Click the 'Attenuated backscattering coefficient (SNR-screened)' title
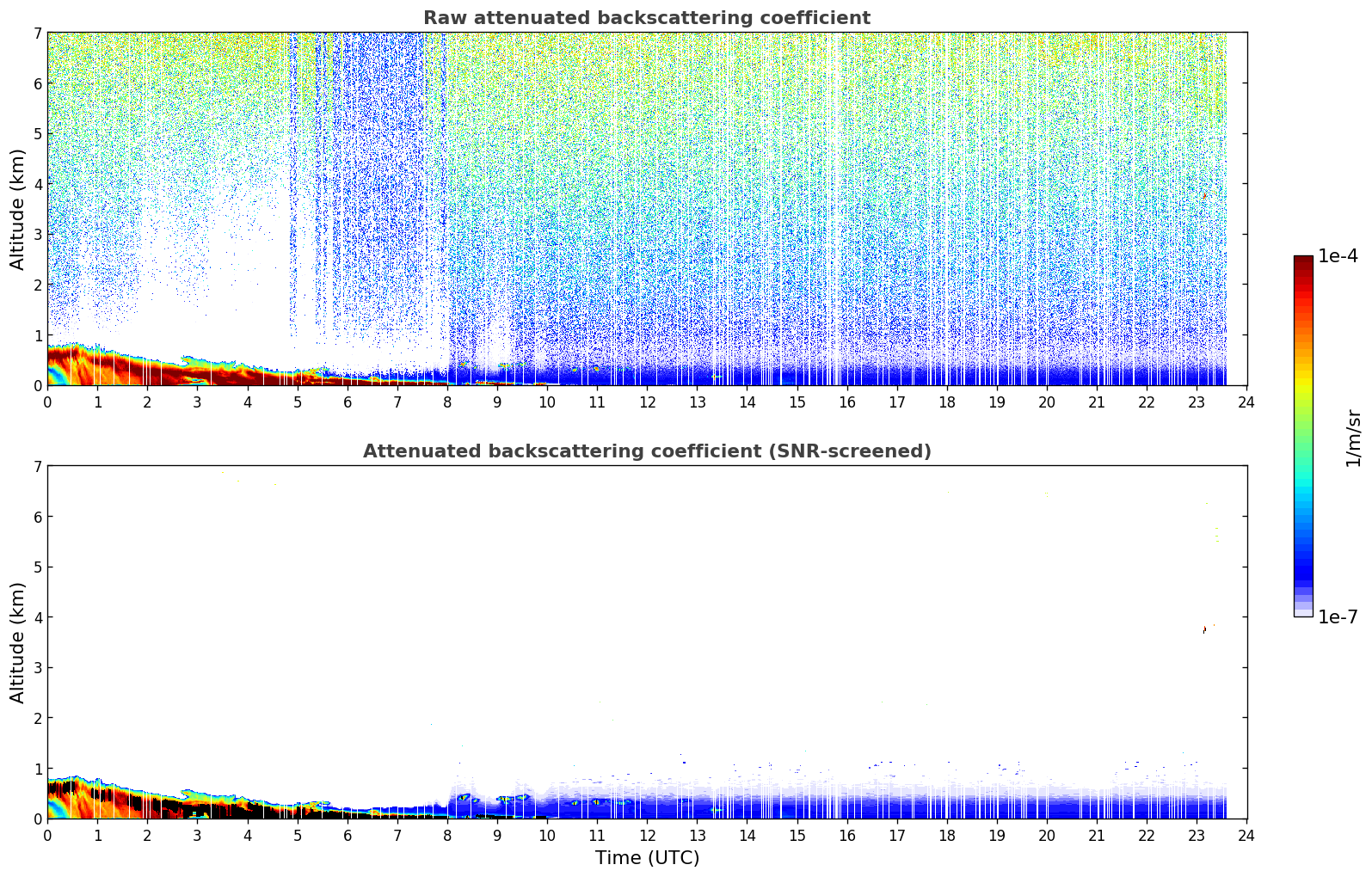1372x877 pixels. [x=647, y=451]
